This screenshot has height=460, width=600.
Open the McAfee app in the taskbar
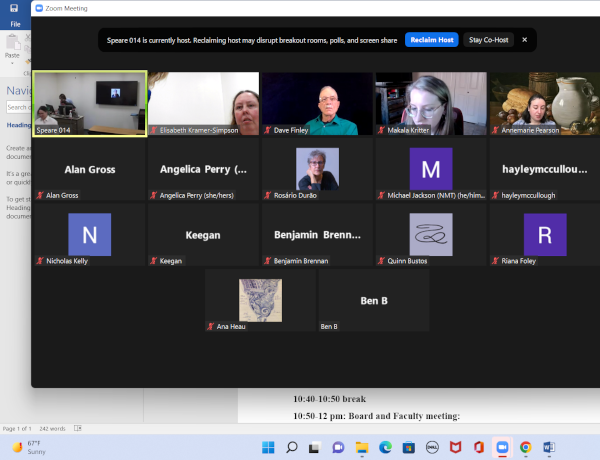(455, 446)
